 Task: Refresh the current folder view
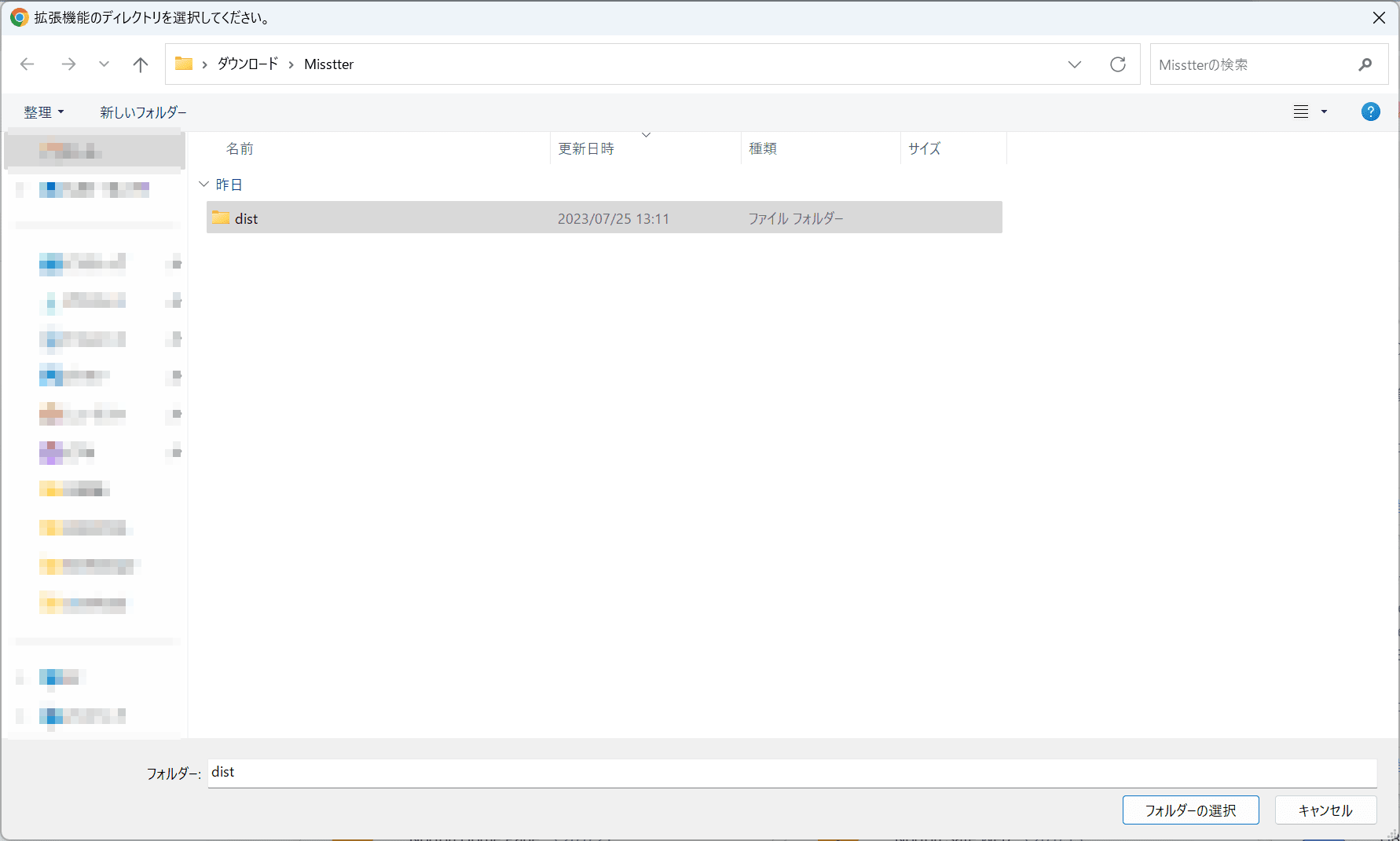coord(1118,64)
